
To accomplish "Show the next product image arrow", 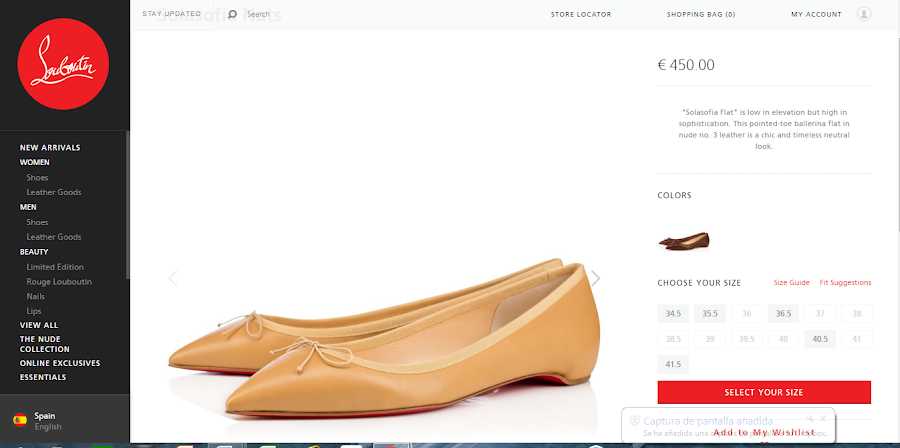I will pyautogui.click(x=596, y=278).
